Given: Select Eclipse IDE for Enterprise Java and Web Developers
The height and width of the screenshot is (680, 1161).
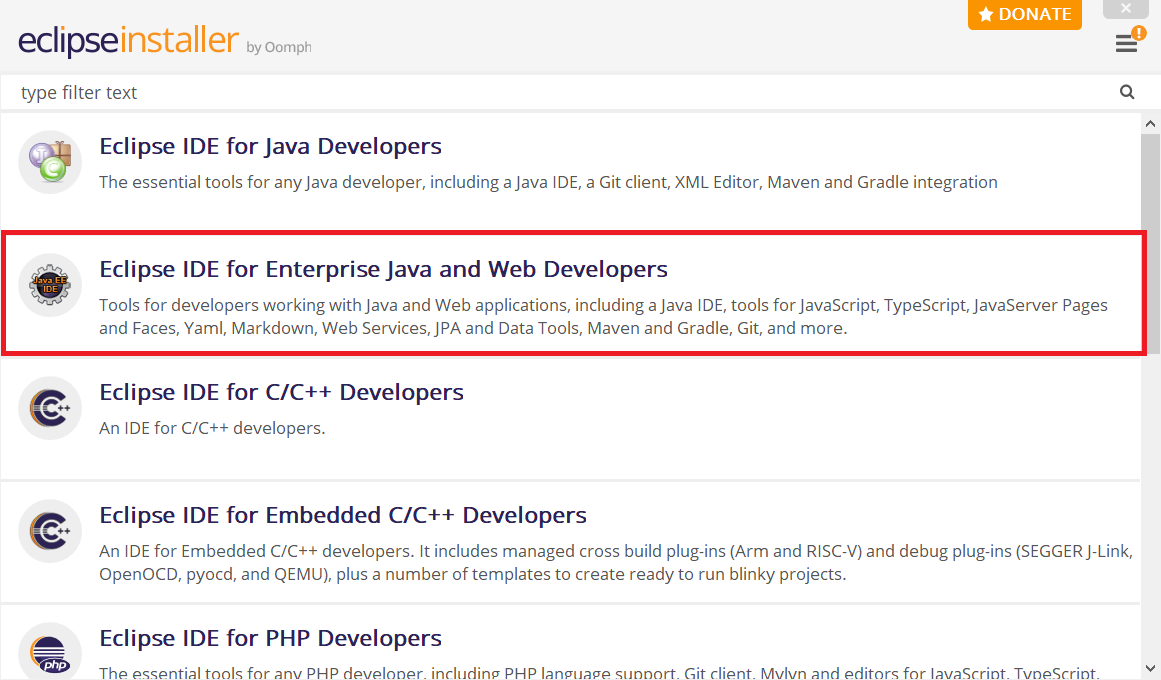Looking at the screenshot, I should (384, 270).
